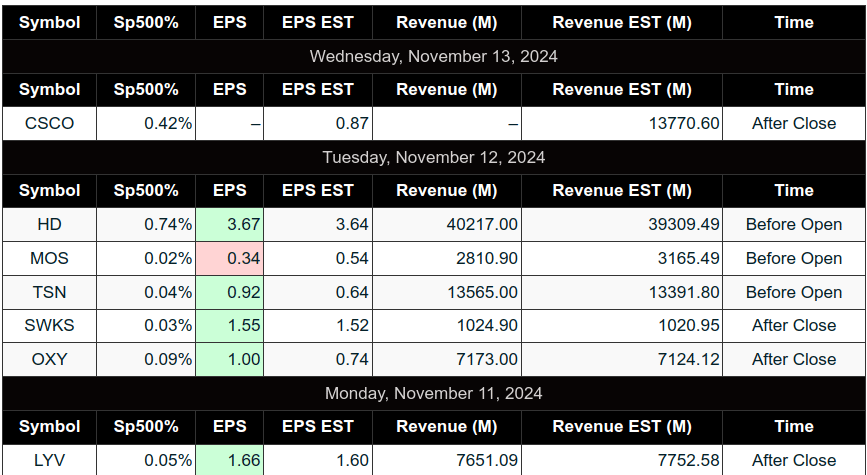Click TSN revenue value 13565.00
Viewport: 867px width, 475px height.
click(x=482, y=292)
